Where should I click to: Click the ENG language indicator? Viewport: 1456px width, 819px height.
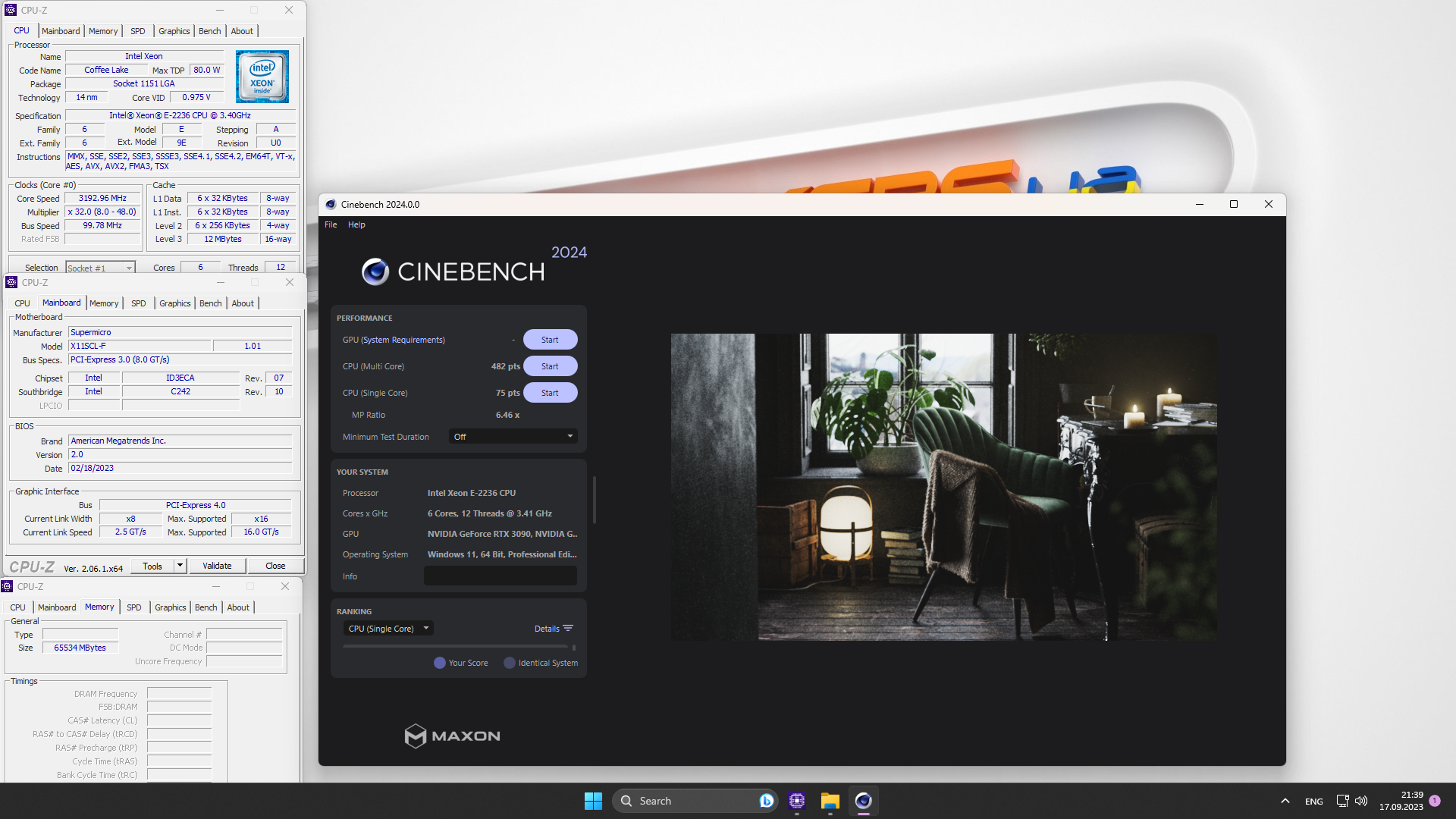(1313, 802)
